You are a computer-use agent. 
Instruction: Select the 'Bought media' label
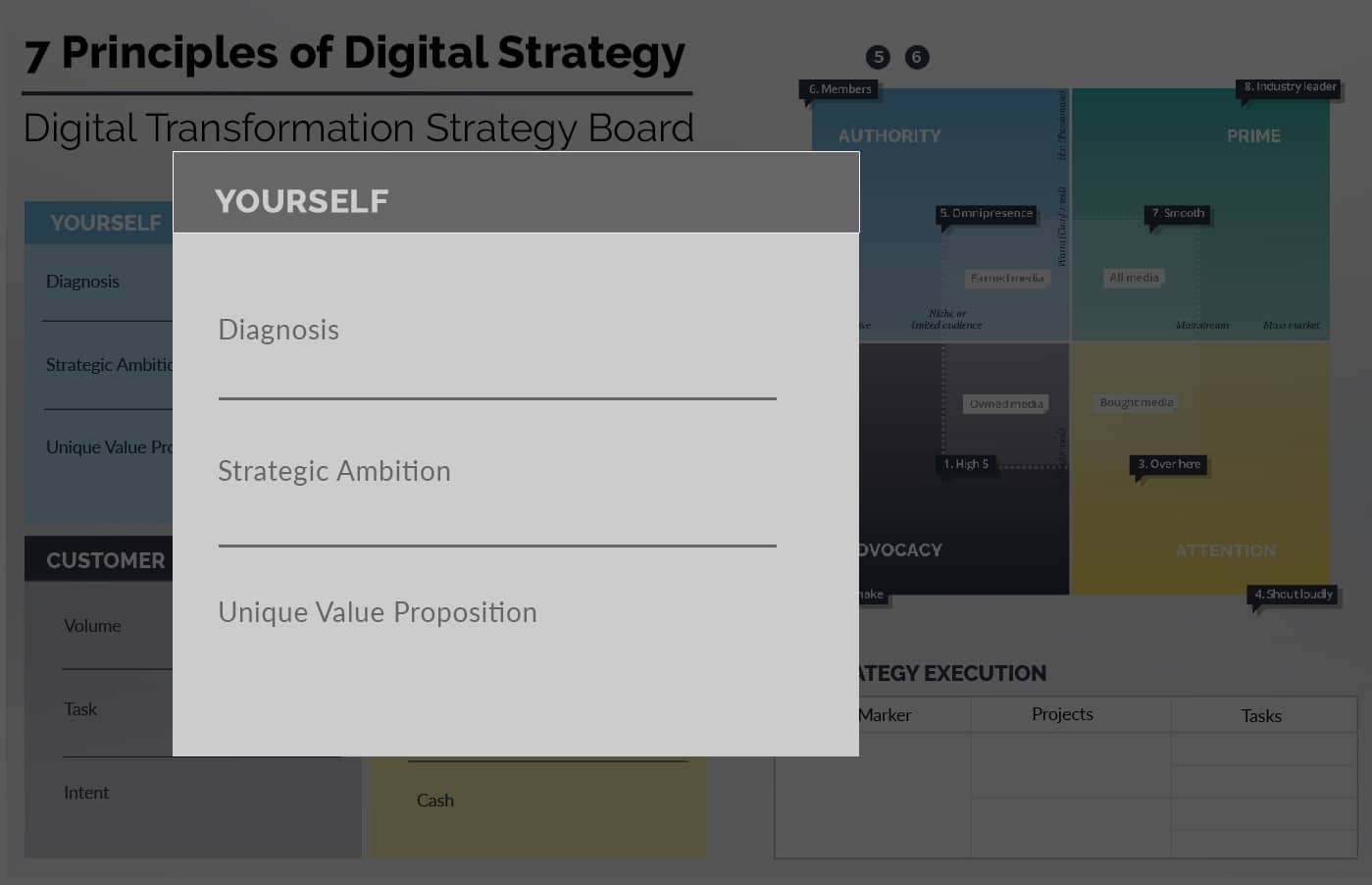pyautogui.click(x=1137, y=402)
